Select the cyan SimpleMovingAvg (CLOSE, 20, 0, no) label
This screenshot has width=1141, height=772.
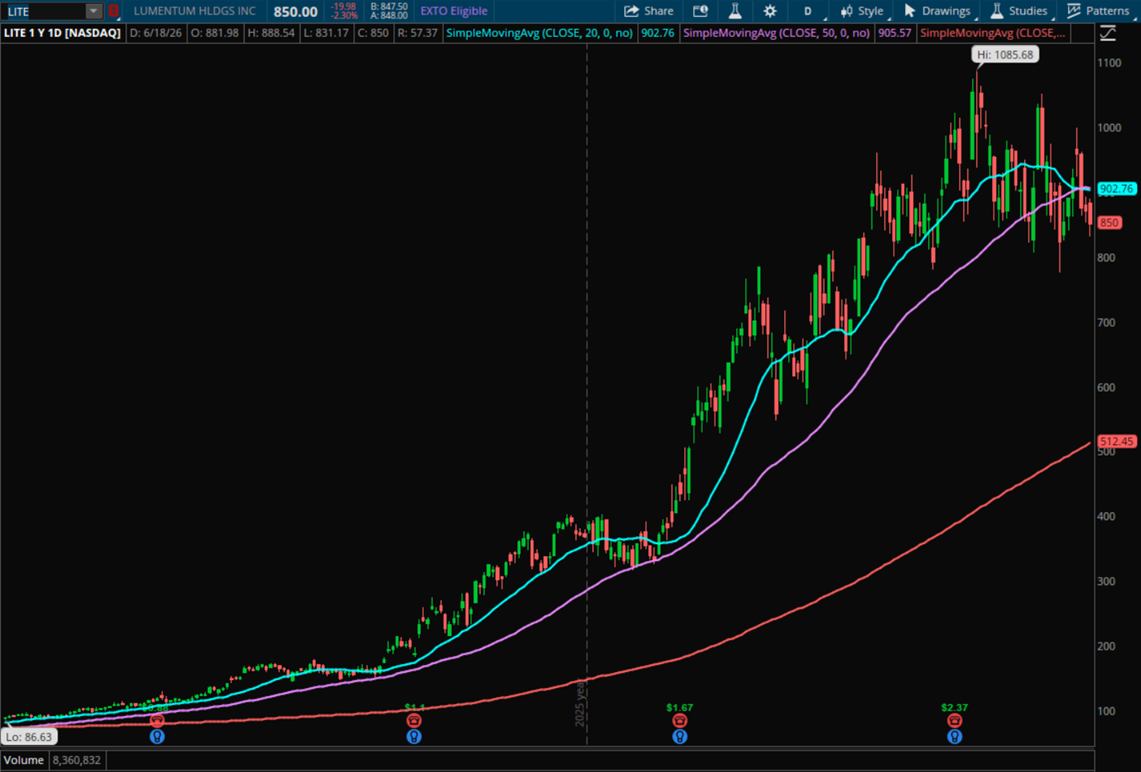pyautogui.click(x=539, y=33)
